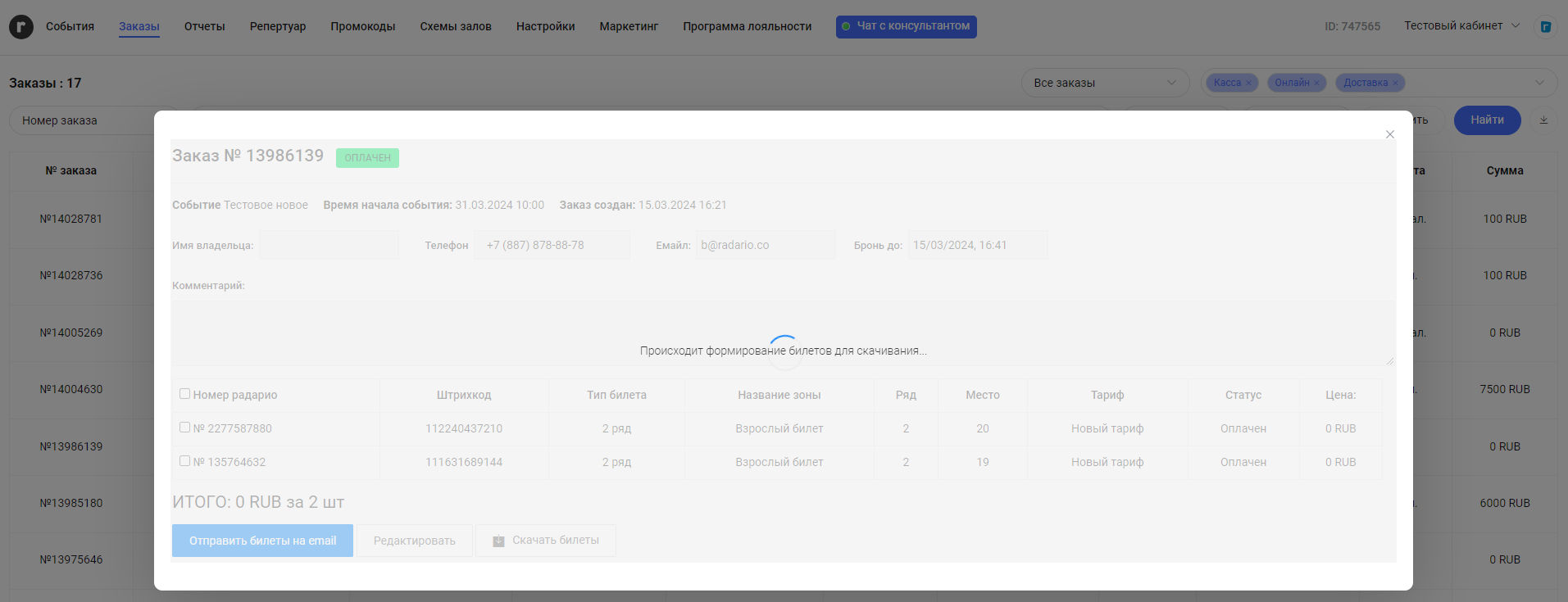Open Программа лояльности section
The width and height of the screenshot is (1568, 602).
click(748, 26)
